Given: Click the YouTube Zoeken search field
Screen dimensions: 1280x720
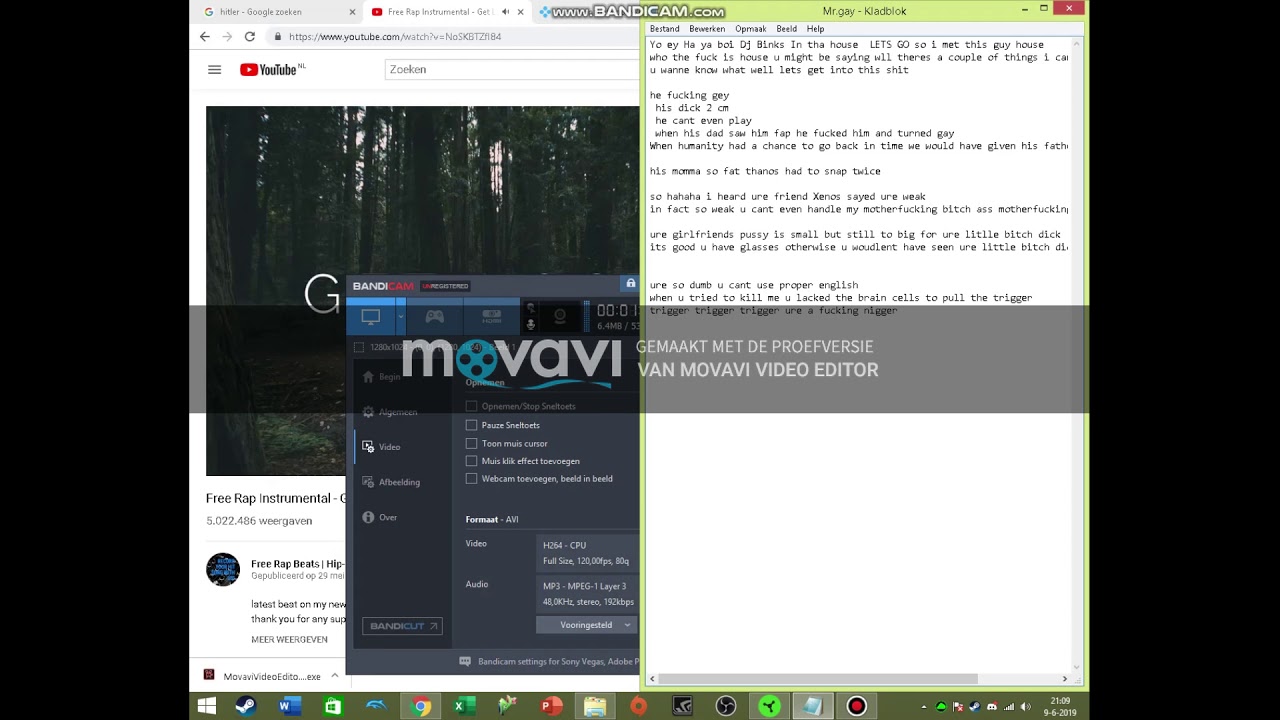Looking at the screenshot, I should [x=512, y=69].
